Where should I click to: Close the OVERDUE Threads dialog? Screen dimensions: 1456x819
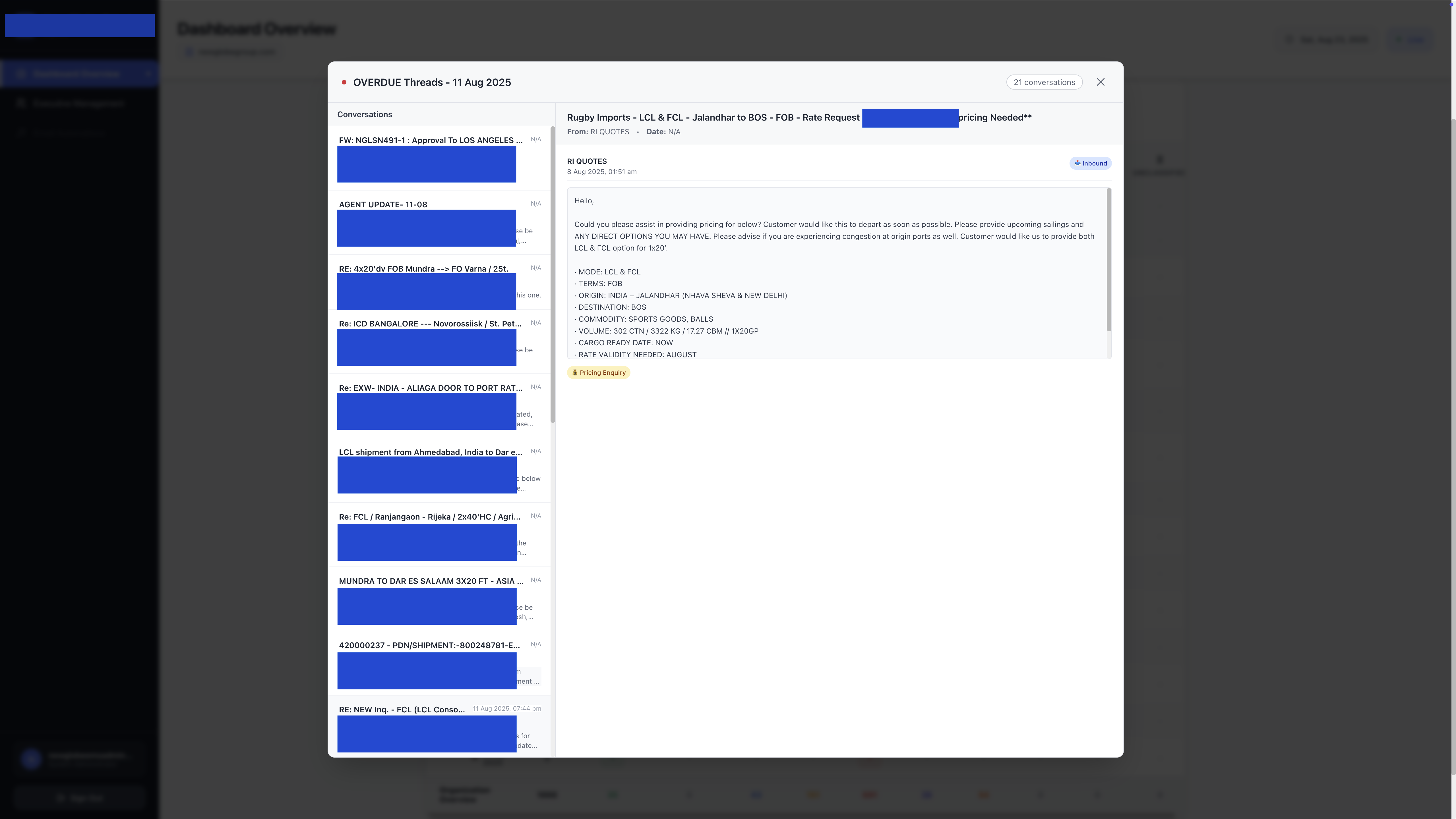tap(1100, 82)
